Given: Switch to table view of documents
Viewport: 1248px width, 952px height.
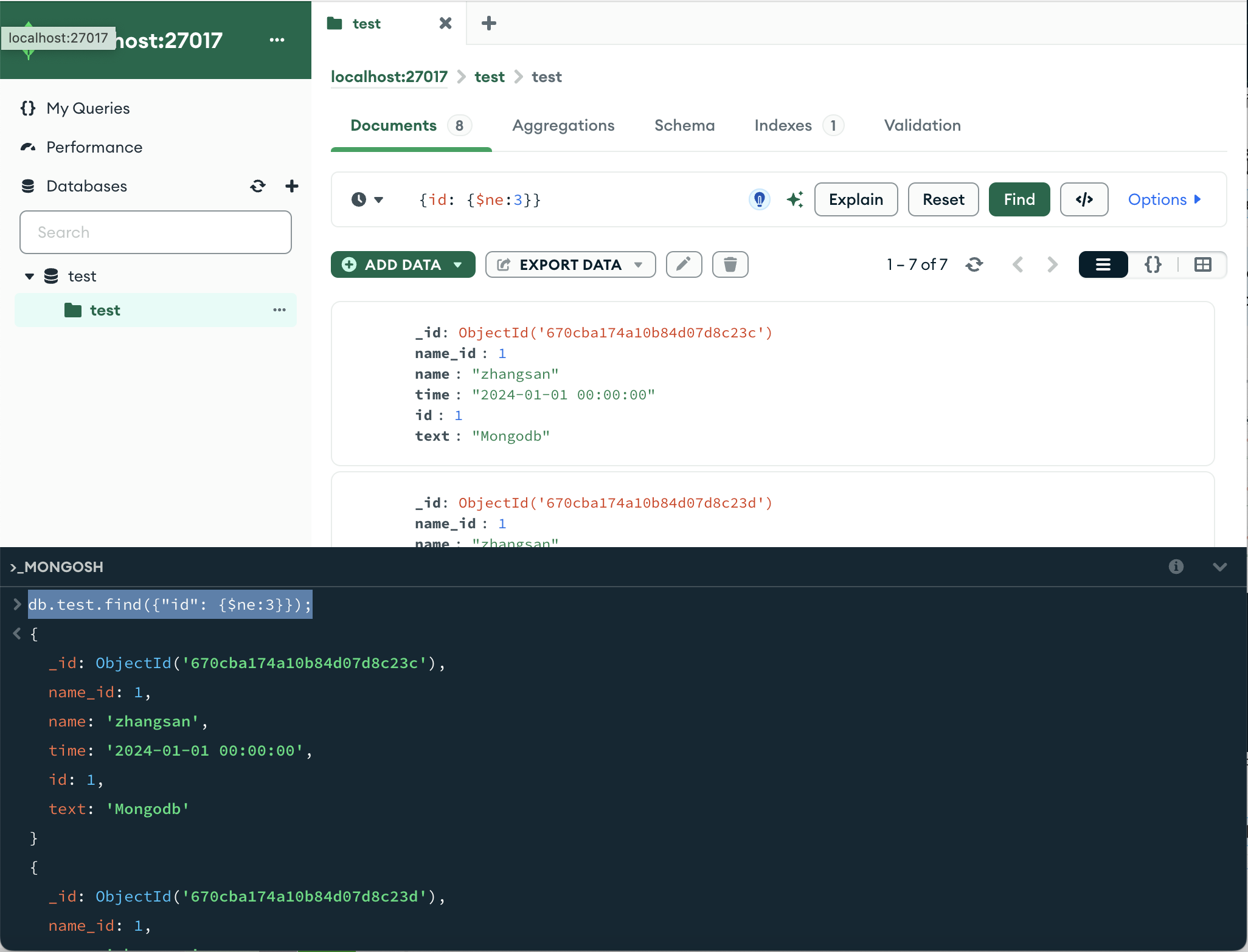Looking at the screenshot, I should (1202, 264).
